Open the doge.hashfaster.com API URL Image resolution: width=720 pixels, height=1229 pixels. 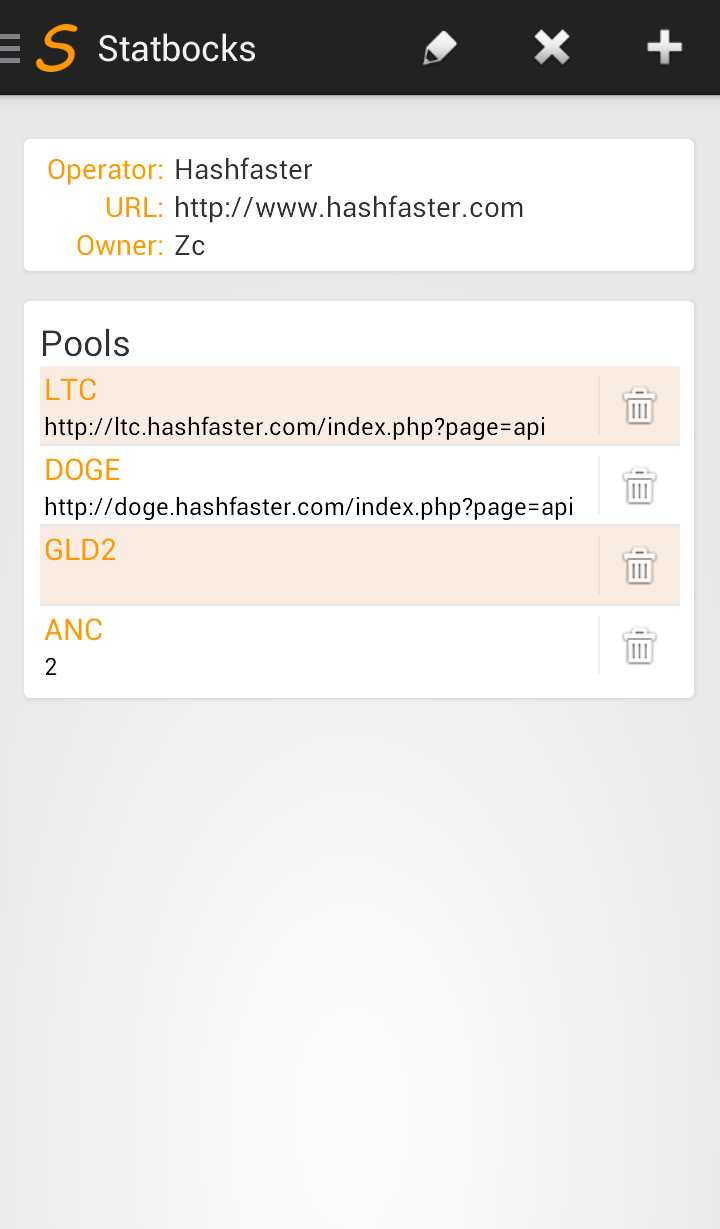(x=309, y=507)
